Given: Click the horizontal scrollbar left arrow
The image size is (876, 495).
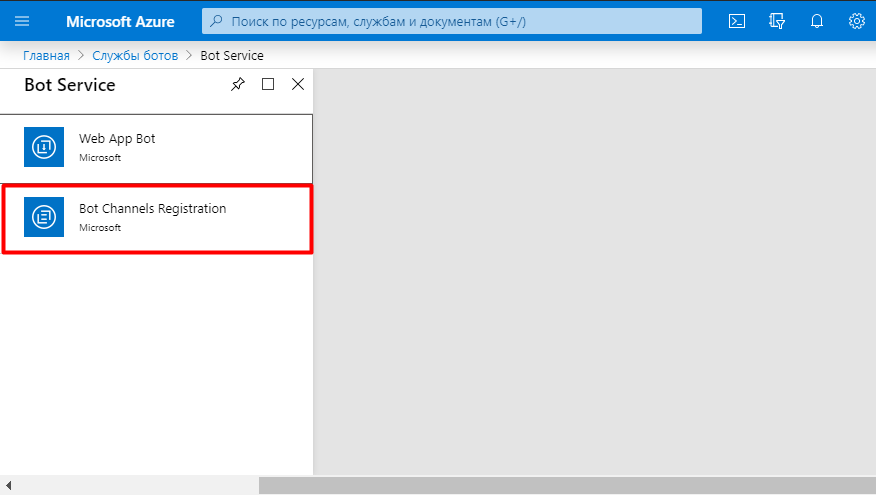Looking at the screenshot, I should (8, 486).
